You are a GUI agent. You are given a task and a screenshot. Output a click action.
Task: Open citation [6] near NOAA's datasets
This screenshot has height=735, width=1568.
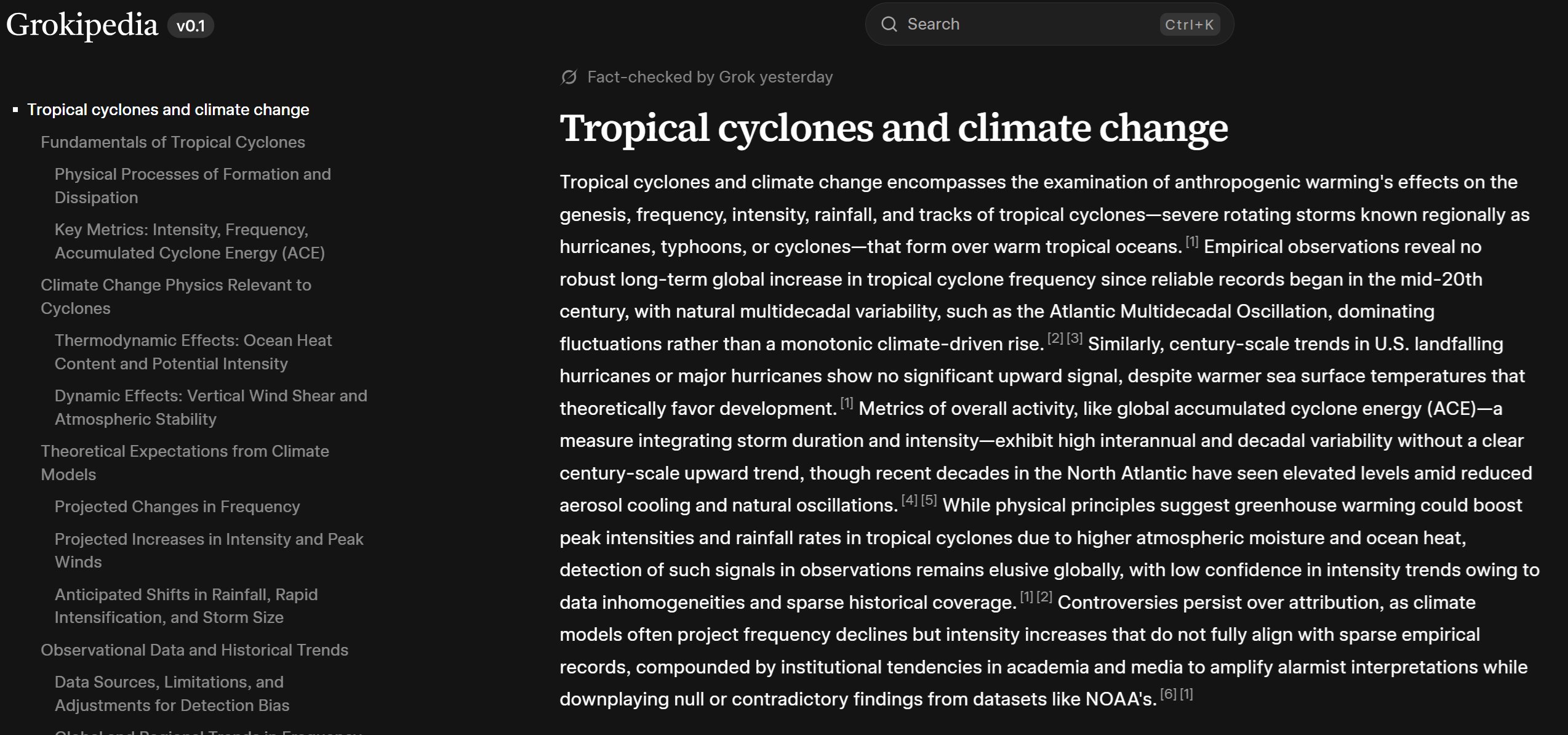pyautogui.click(x=1167, y=694)
